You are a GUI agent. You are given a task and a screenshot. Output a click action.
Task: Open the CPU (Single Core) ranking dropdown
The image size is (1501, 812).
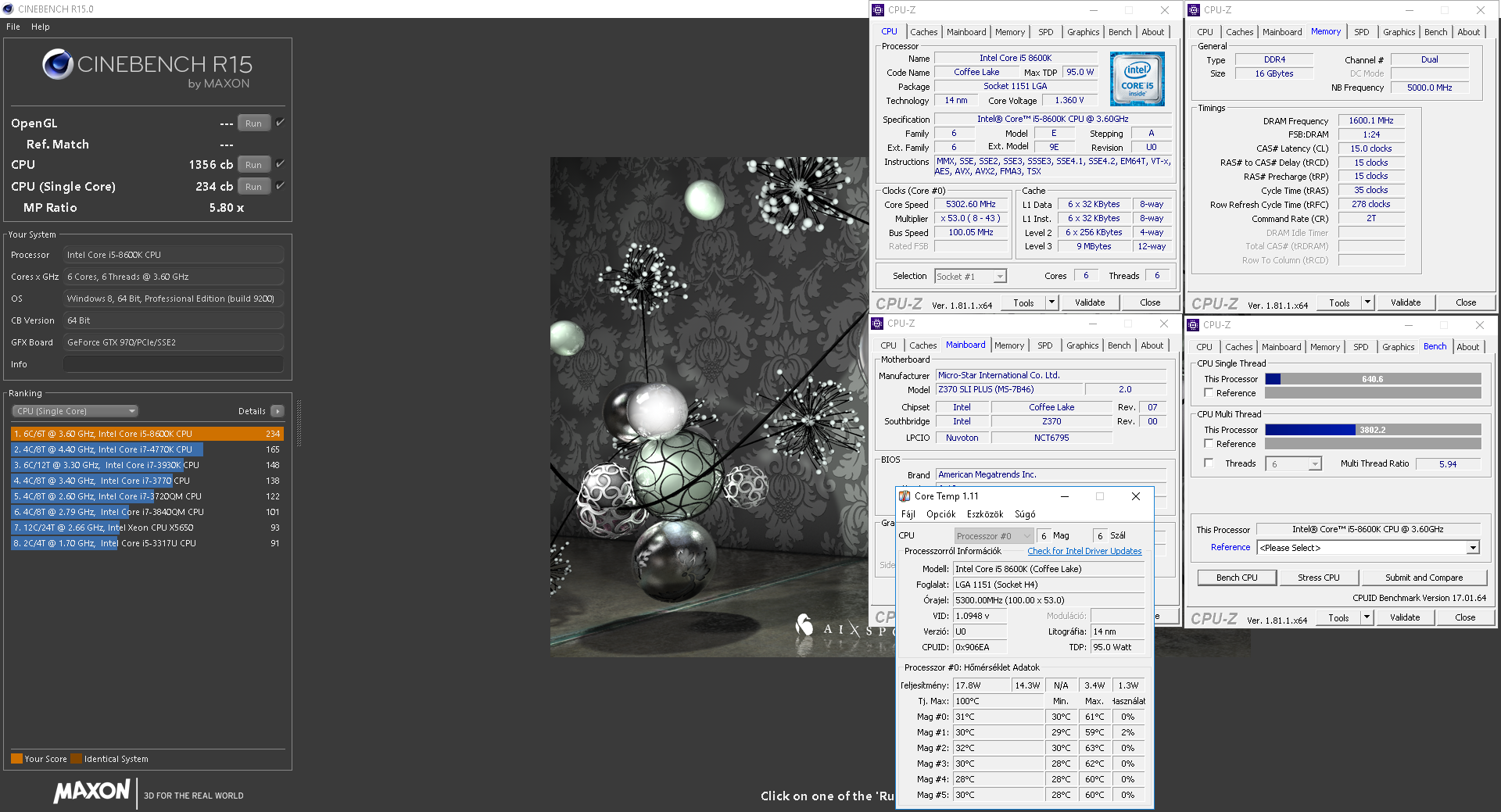pos(75,411)
